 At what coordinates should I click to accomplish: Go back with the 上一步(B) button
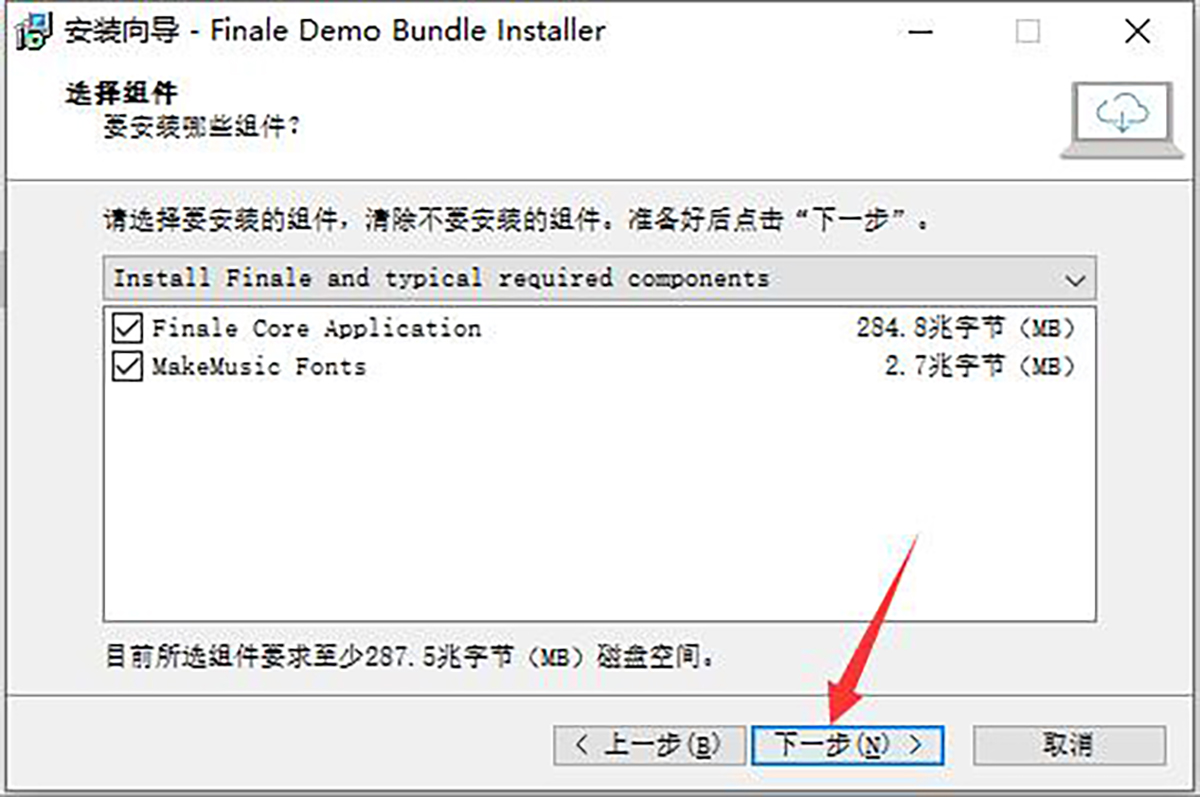click(x=650, y=745)
